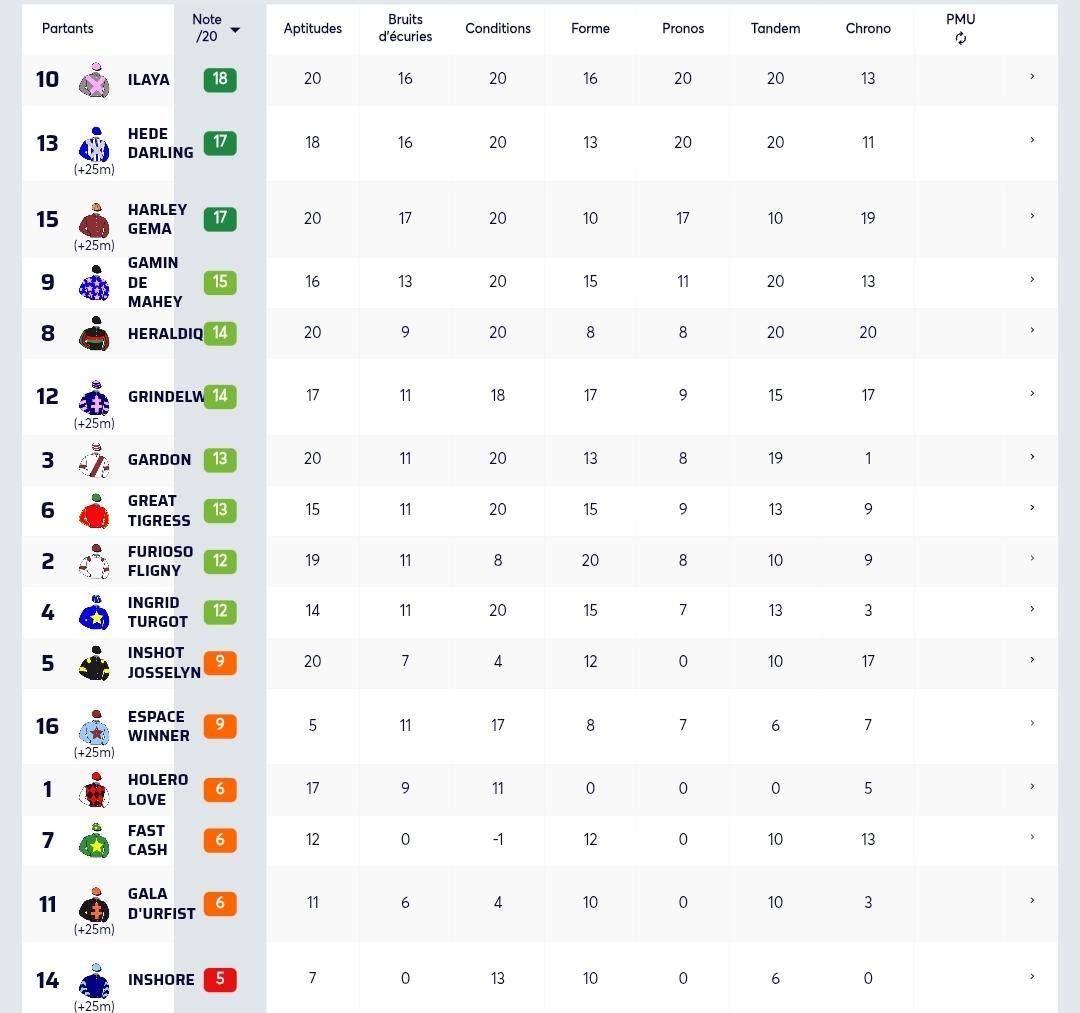This screenshot has height=1013, width=1080.
Task: Expand ILAYA row details chevron
Action: point(1032,76)
